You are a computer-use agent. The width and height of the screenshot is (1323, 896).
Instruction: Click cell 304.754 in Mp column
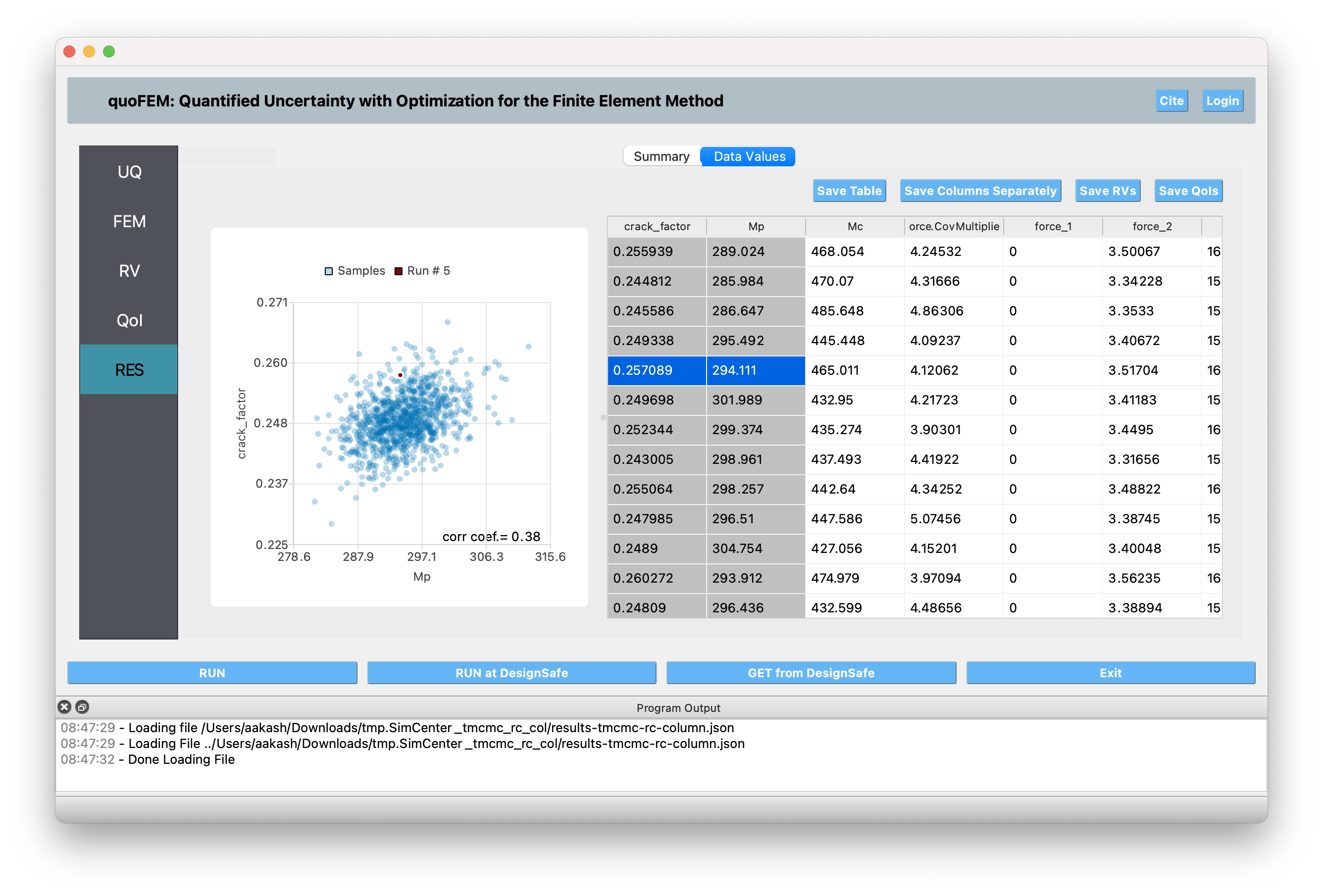(x=756, y=549)
